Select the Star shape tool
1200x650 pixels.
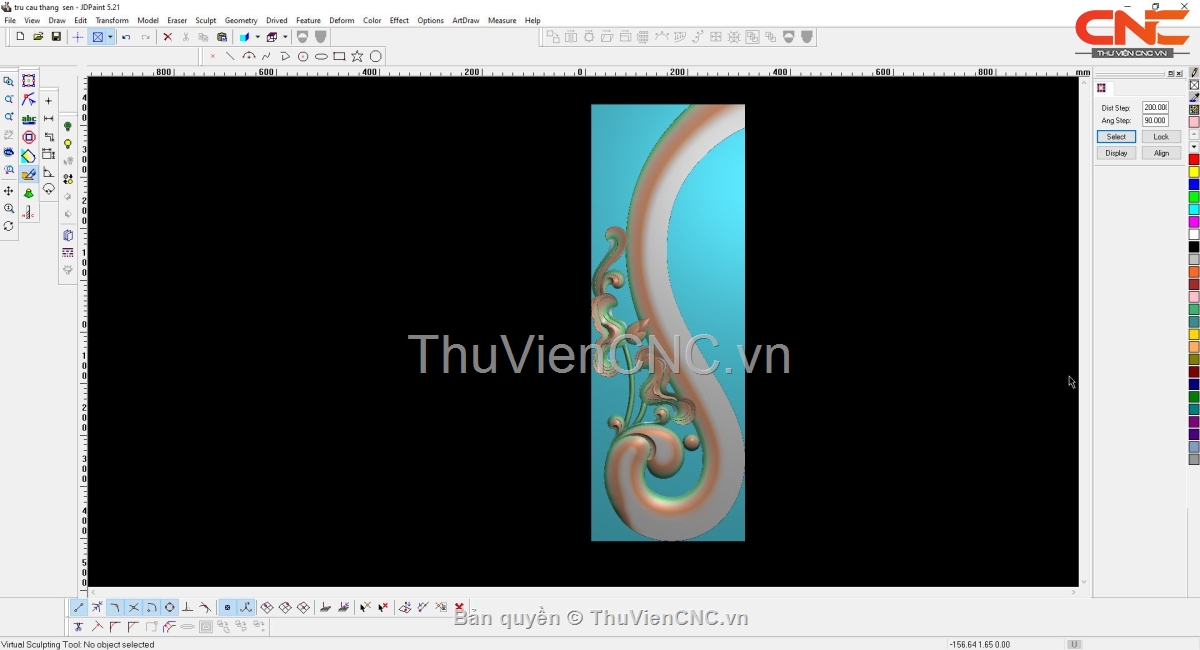[x=357, y=56]
